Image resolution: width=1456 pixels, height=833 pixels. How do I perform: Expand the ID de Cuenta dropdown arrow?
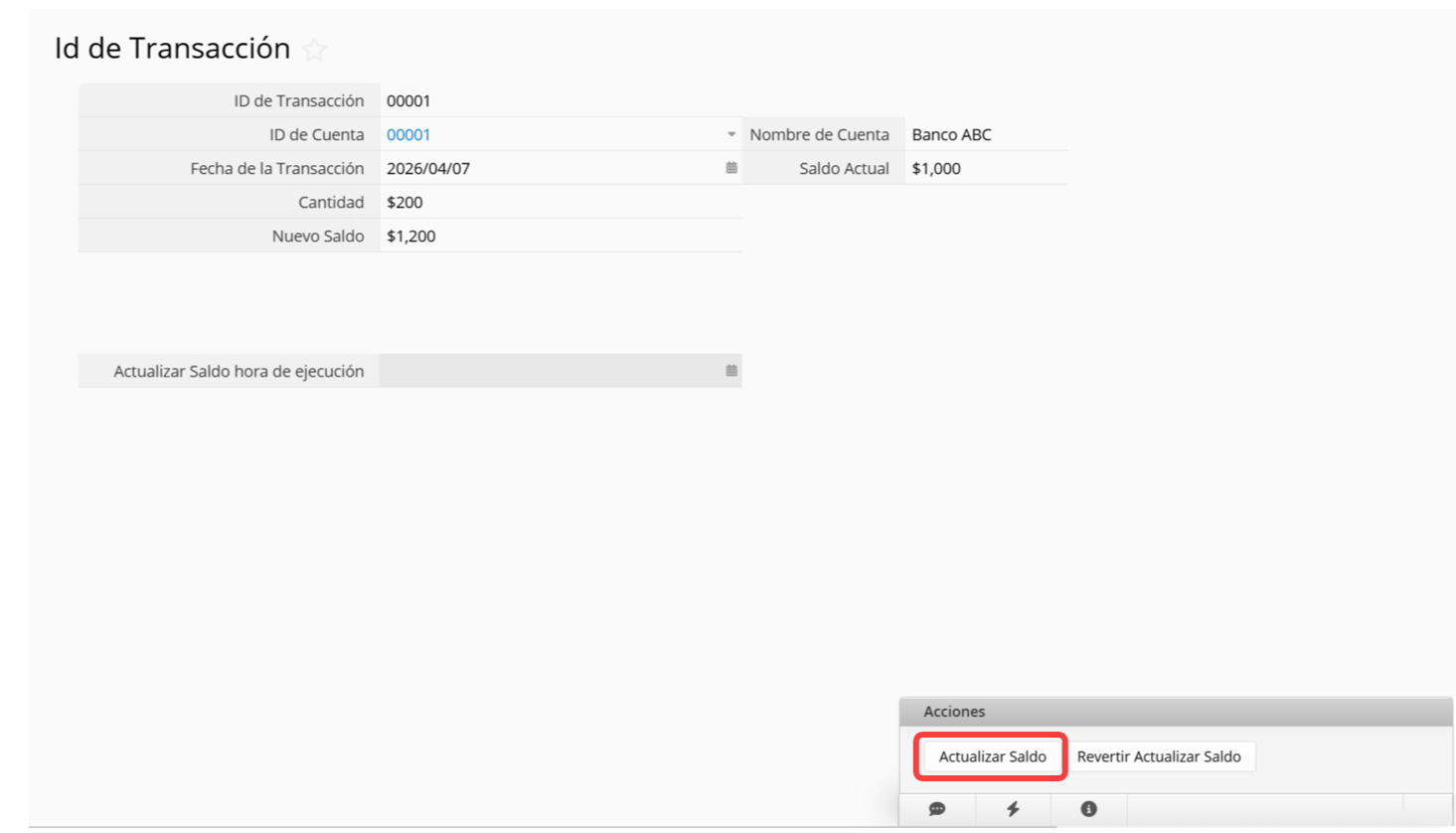pos(731,134)
